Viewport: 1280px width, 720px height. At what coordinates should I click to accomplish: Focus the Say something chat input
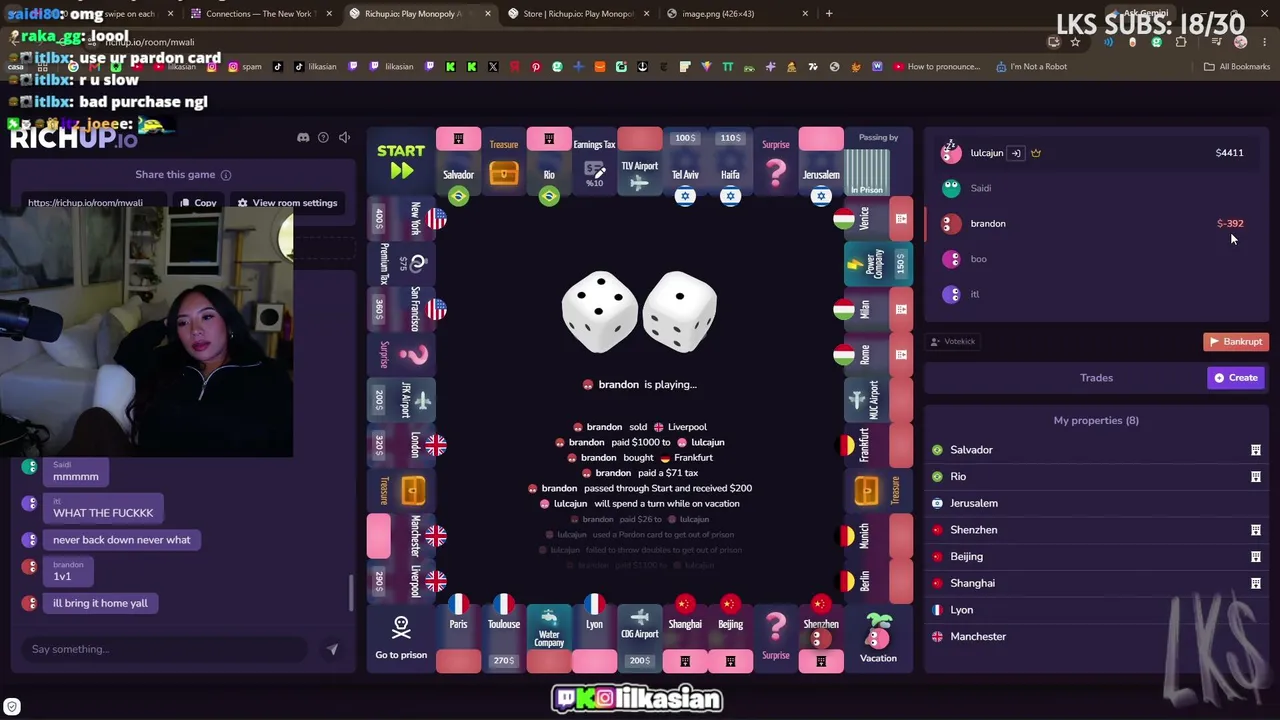coord(165,649)
